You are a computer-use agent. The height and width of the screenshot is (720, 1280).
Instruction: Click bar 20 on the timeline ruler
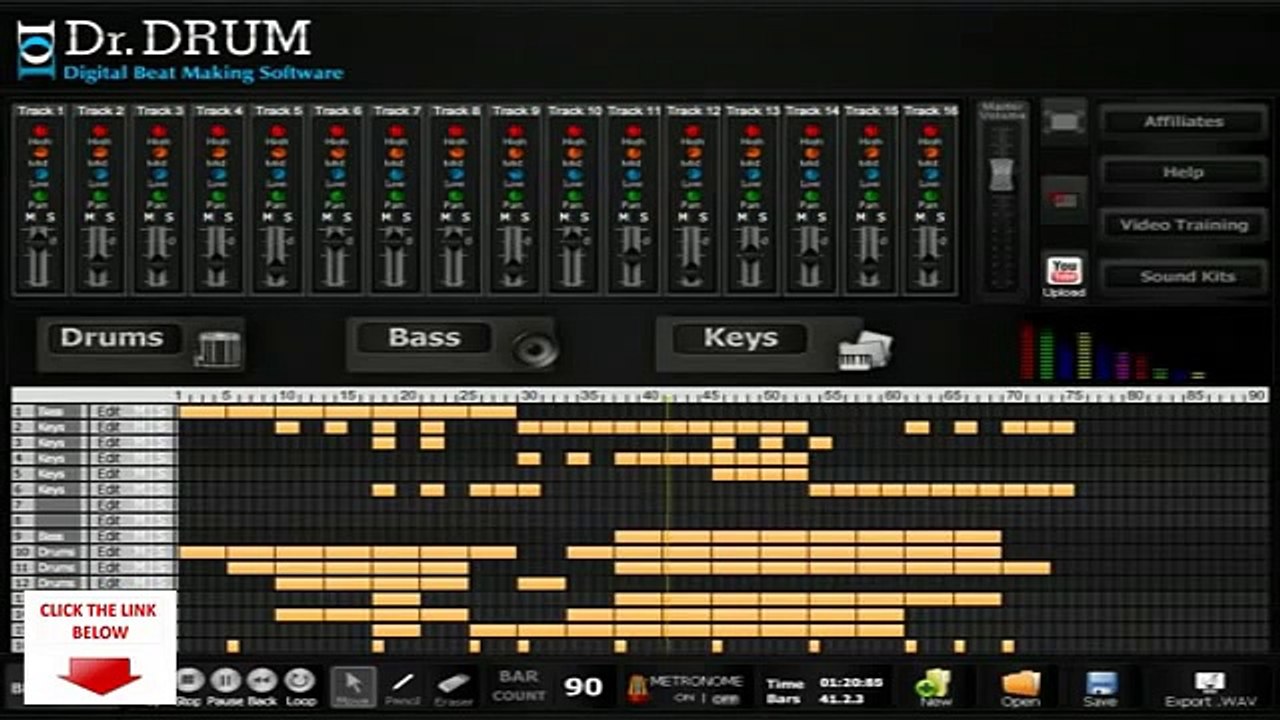408,396
